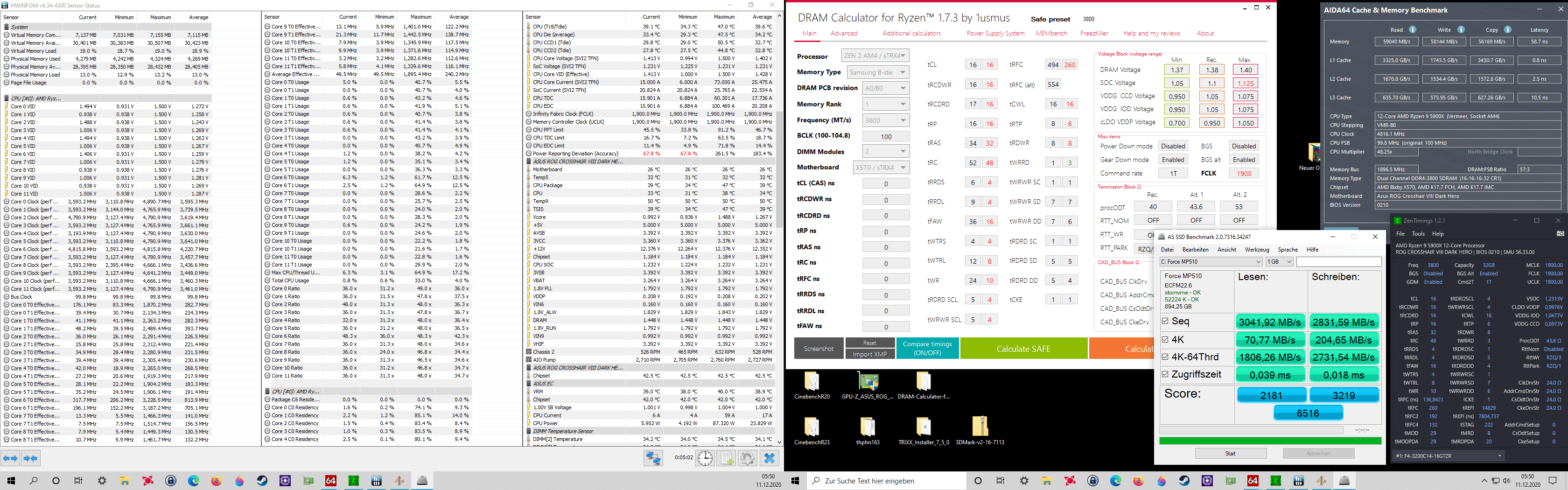Open the Werkzeug menu in AS SSD
This screenshot has width=1568, height=490.
[x=1257, y=250]
